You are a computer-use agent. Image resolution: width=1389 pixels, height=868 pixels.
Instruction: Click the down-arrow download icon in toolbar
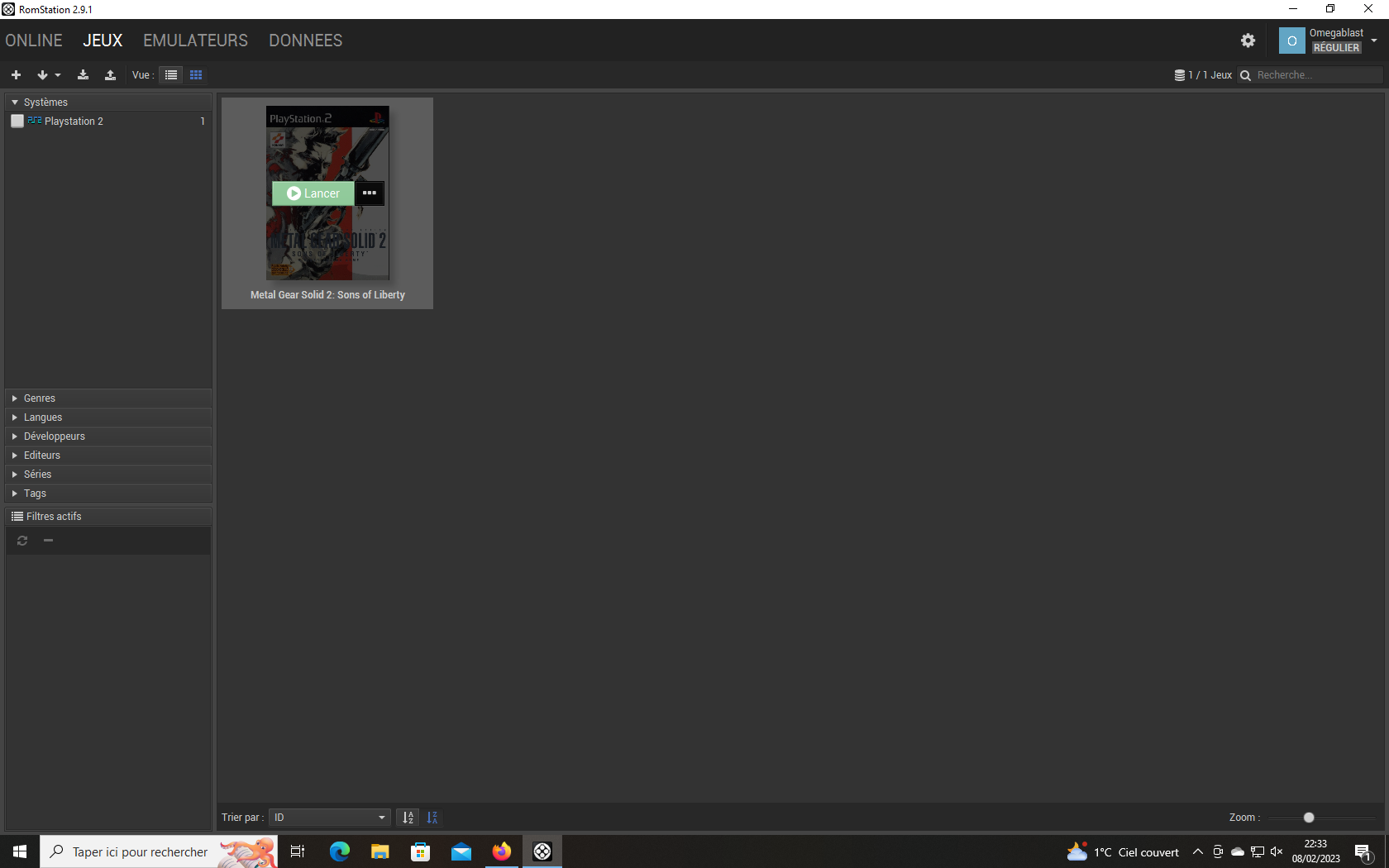click(42, 75)
